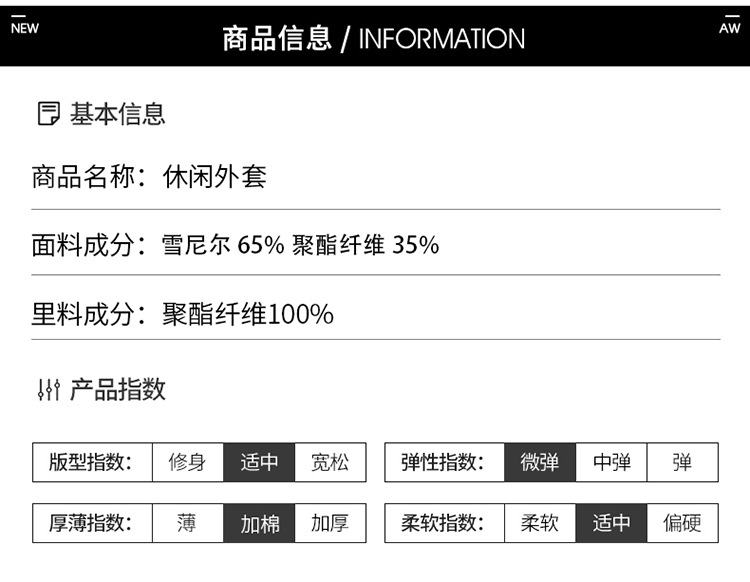The width and height of the screenshot is (750, 582).
Task: Select 加厚 in 厚薄指数
Action: coord(330,522)
